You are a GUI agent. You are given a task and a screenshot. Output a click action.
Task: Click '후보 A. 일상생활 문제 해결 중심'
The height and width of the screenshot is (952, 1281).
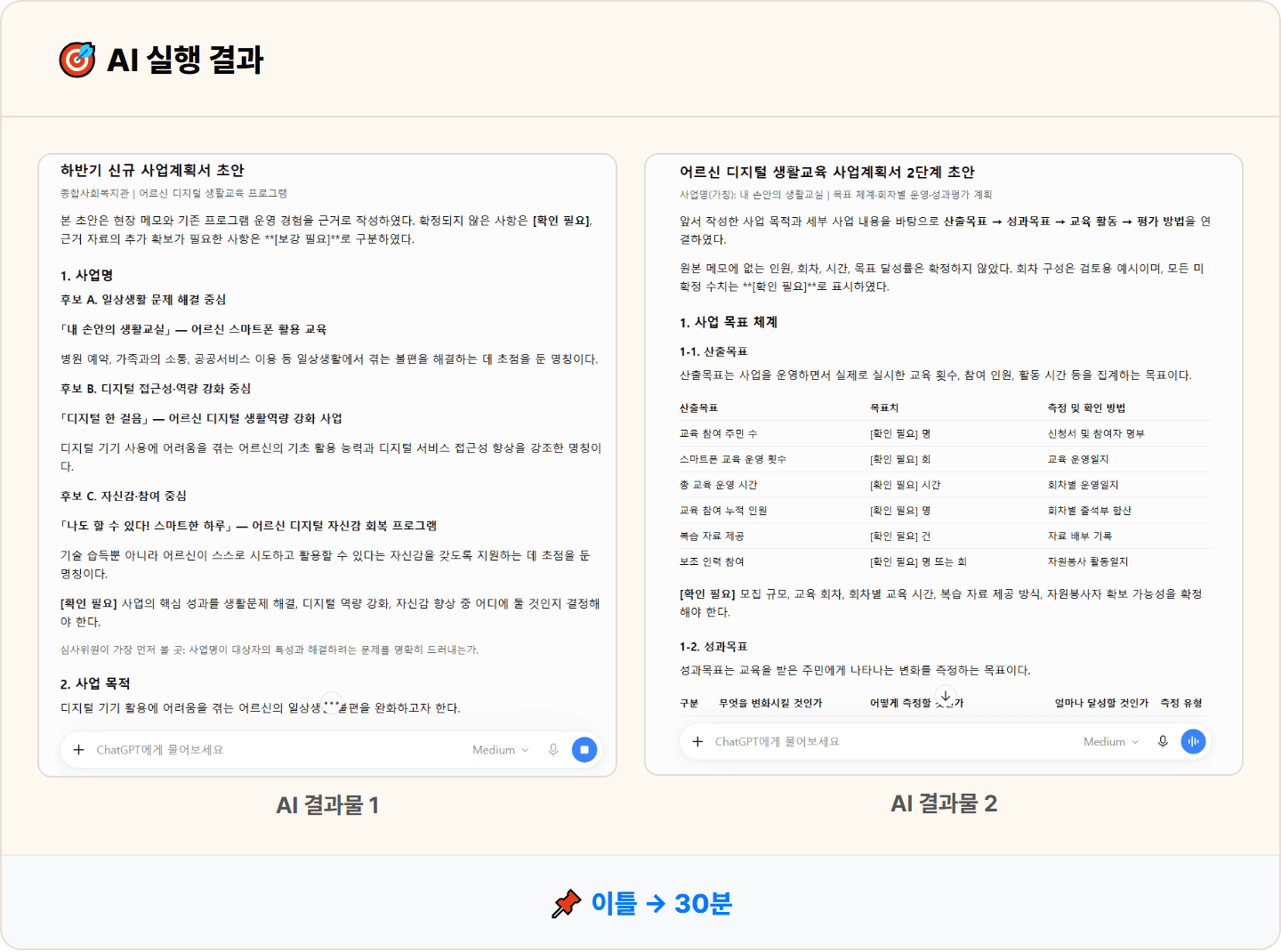click(x=143, y=299)
